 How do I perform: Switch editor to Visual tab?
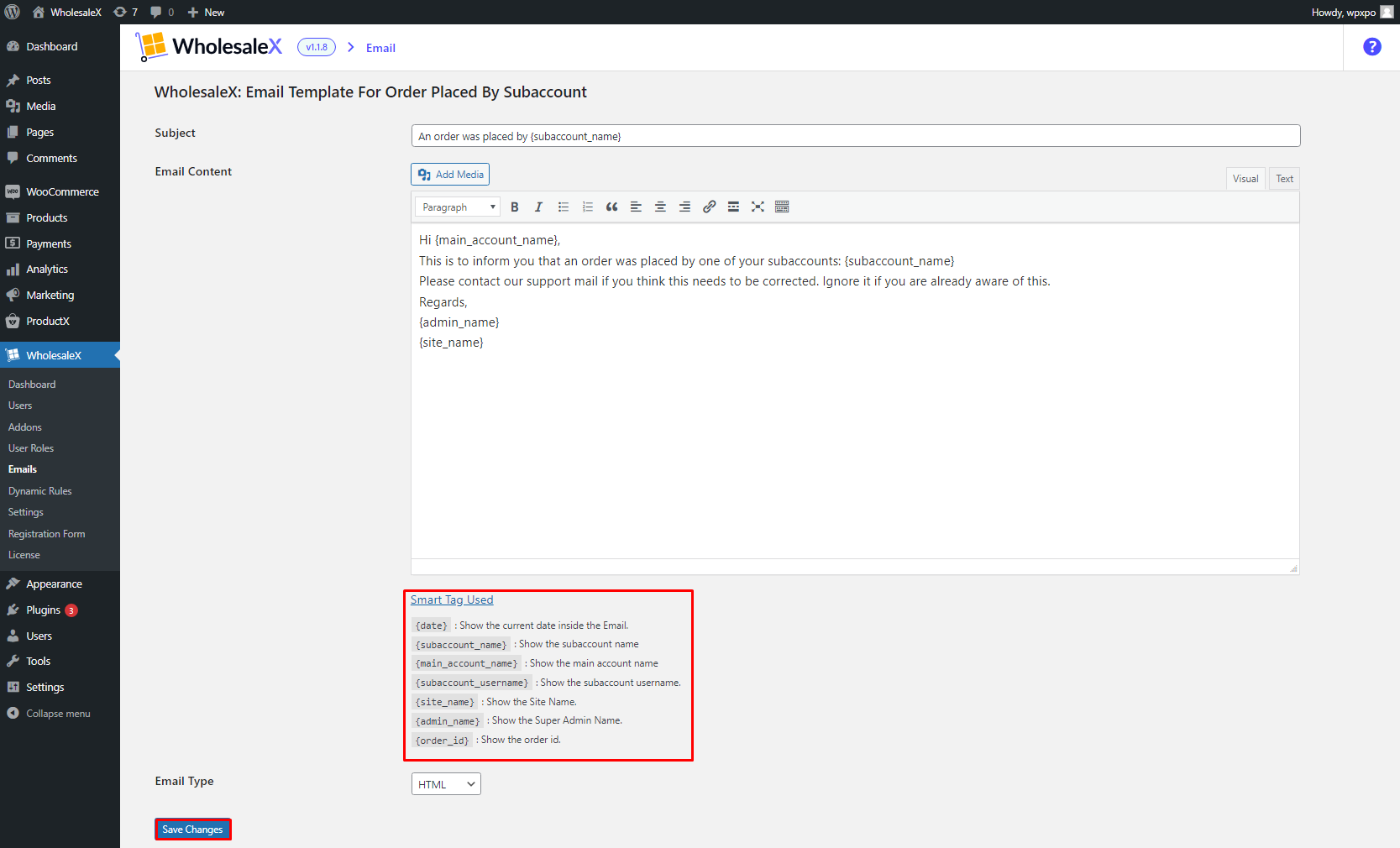[x=1245, y=179]
